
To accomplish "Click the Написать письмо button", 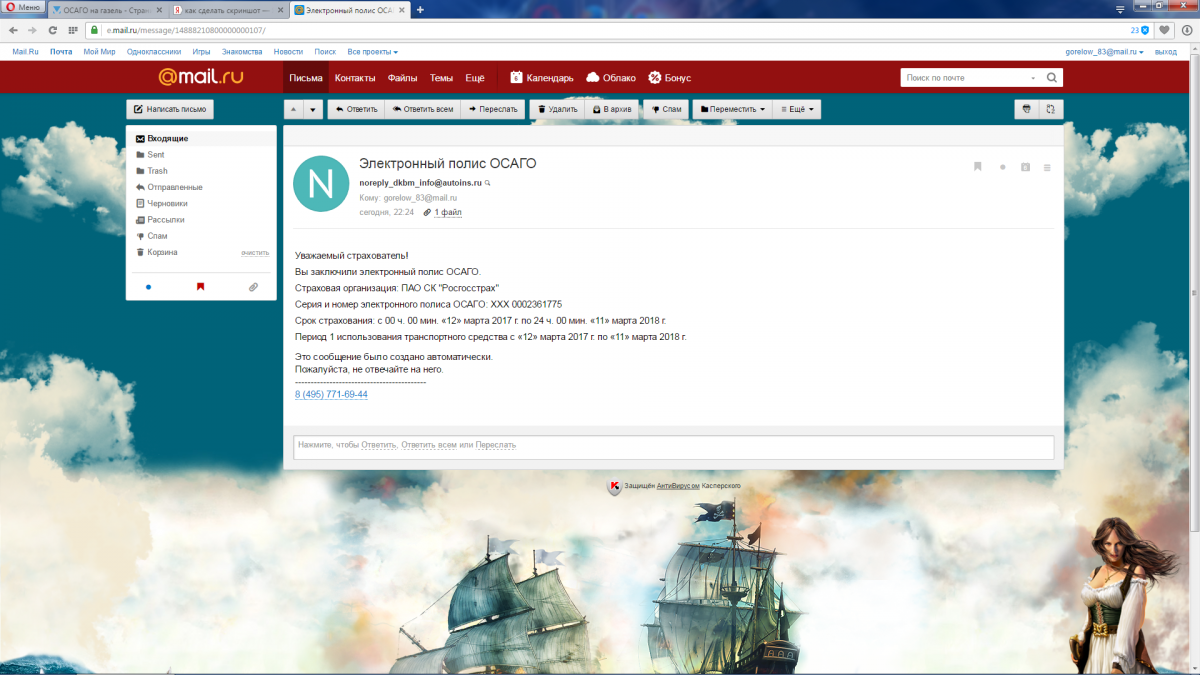I will pos(170,109).
